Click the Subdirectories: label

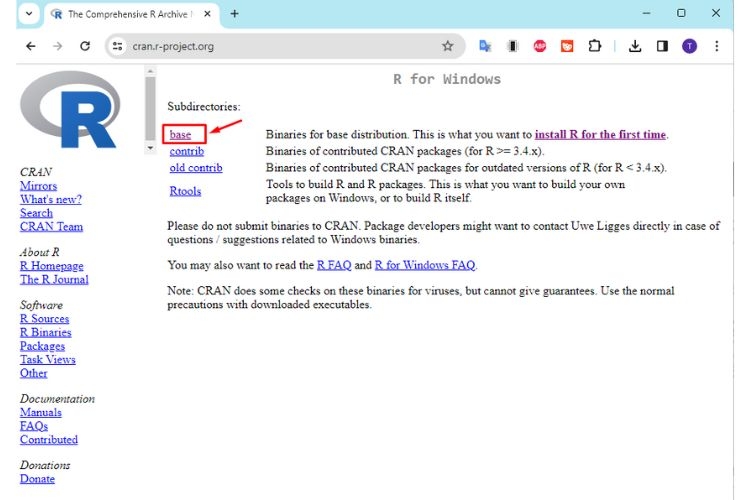(204, 107)
